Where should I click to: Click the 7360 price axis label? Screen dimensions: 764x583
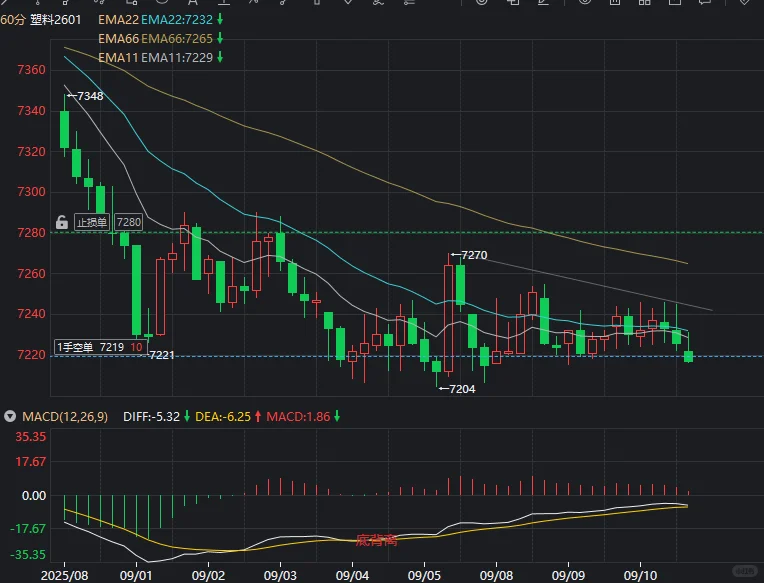coord(31,70)
